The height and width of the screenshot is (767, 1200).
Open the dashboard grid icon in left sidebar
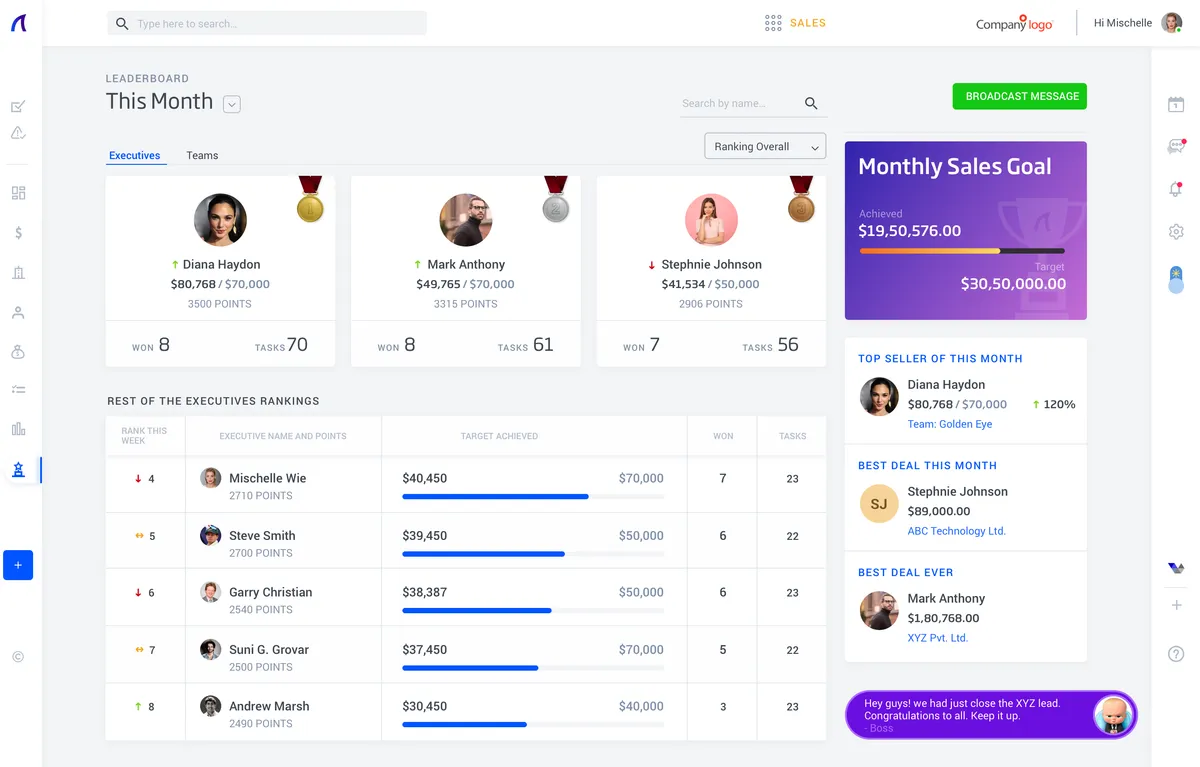point(18,193)
